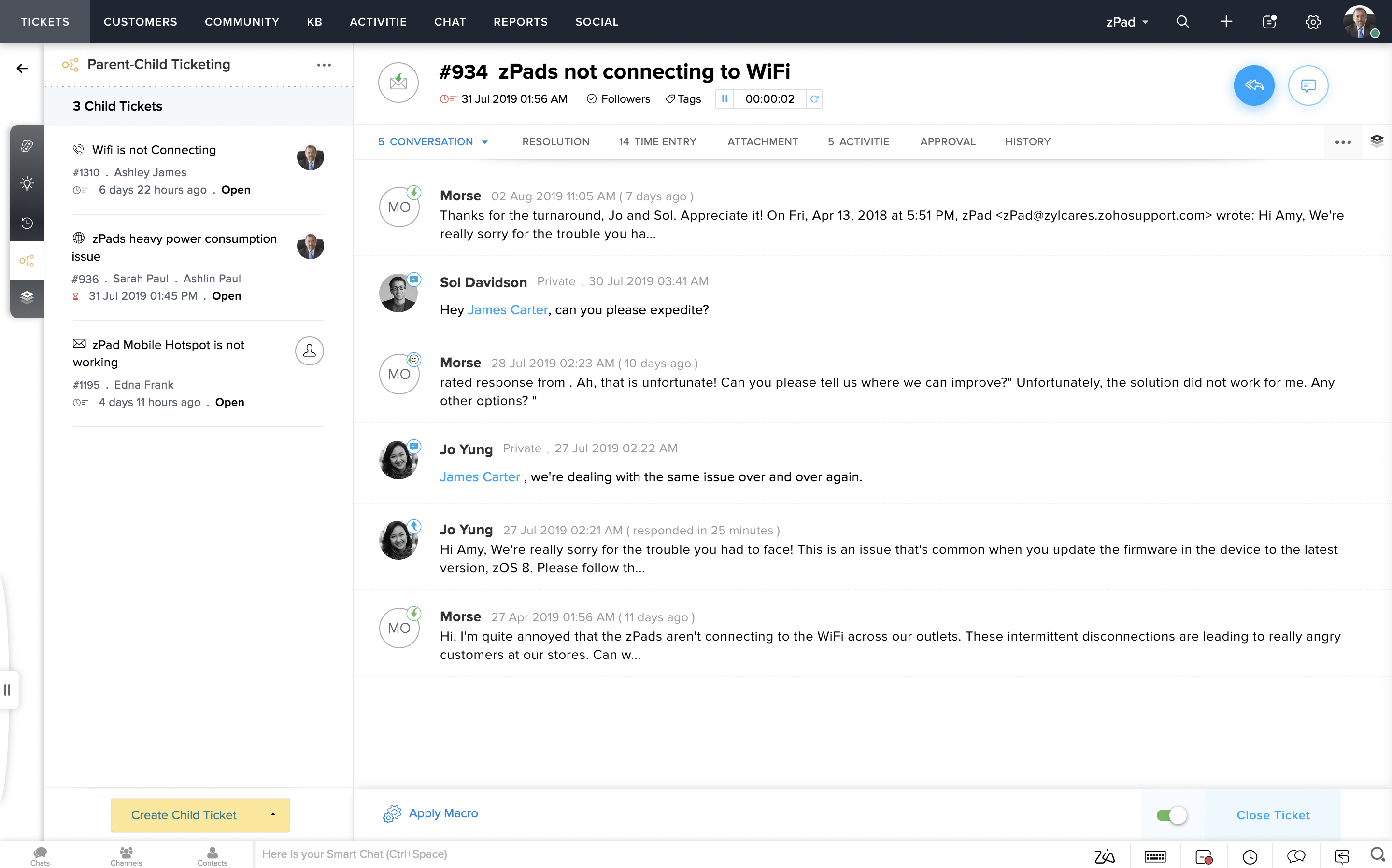
Task: Click the plus add-new icon
Action: tap(1225, 22)
